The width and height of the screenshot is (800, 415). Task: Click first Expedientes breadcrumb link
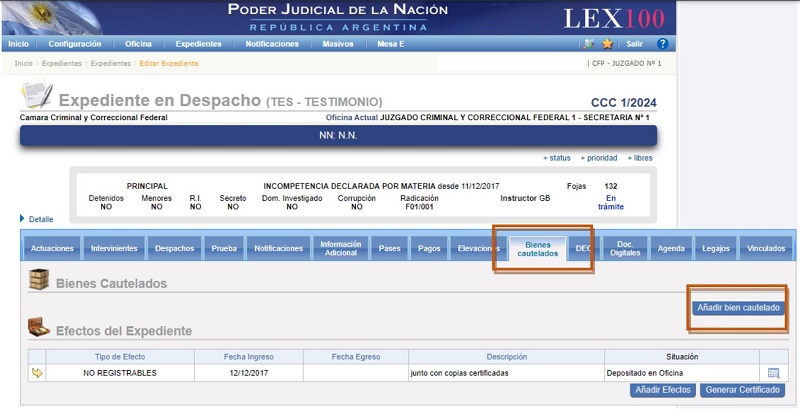pos(62,63)
